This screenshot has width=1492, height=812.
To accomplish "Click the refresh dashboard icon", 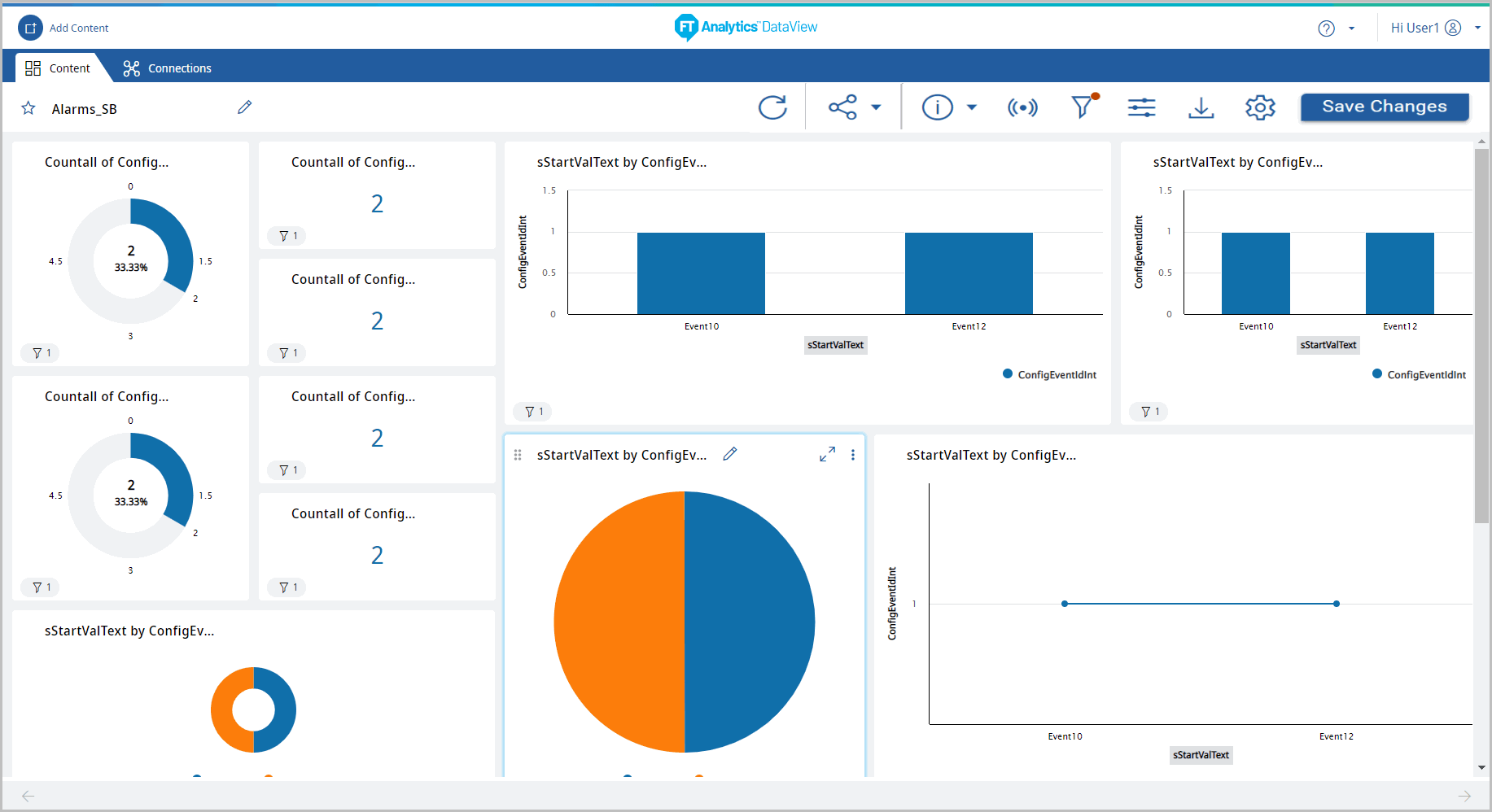I will [772, 107].
